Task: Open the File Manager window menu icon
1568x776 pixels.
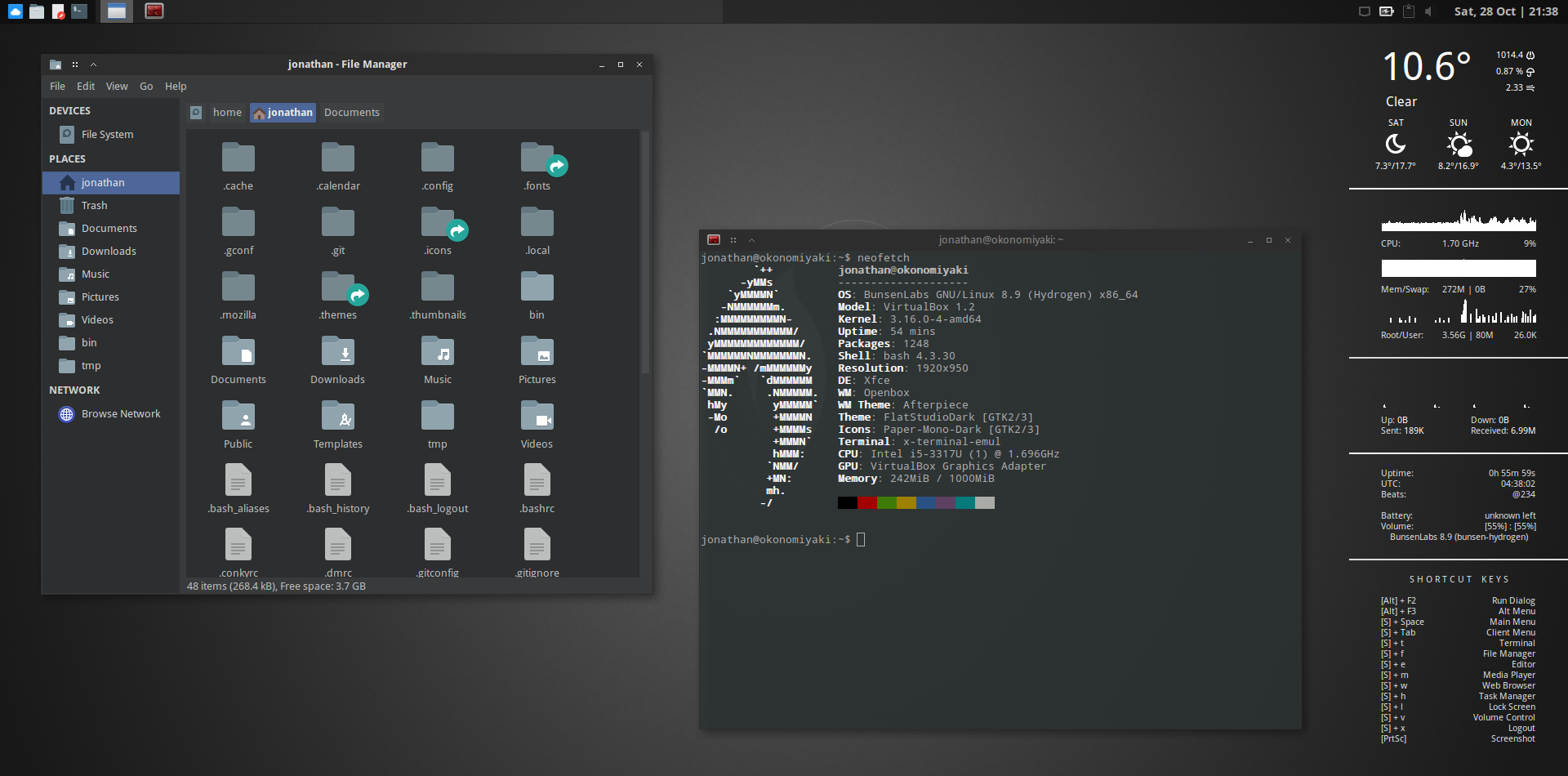Action: [x=56, y=65]
